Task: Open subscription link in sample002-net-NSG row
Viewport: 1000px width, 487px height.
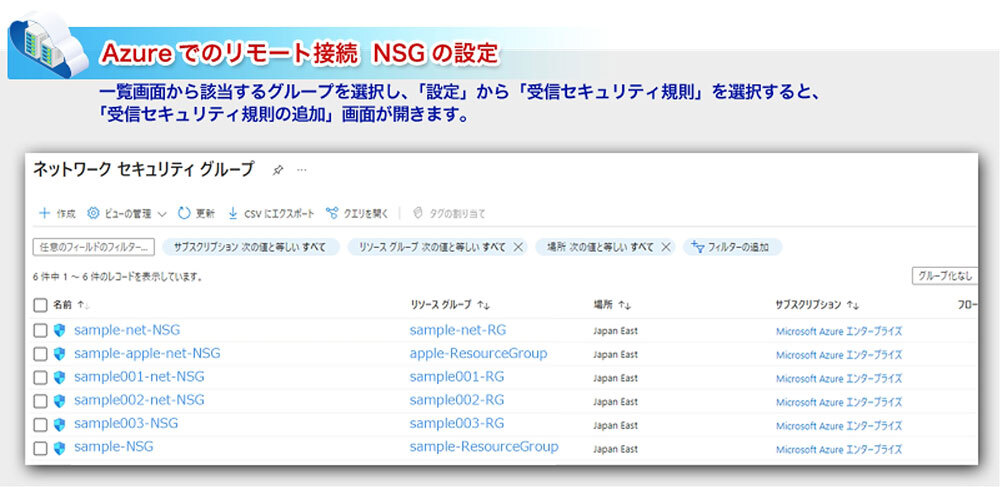Action: pos(839,402)
